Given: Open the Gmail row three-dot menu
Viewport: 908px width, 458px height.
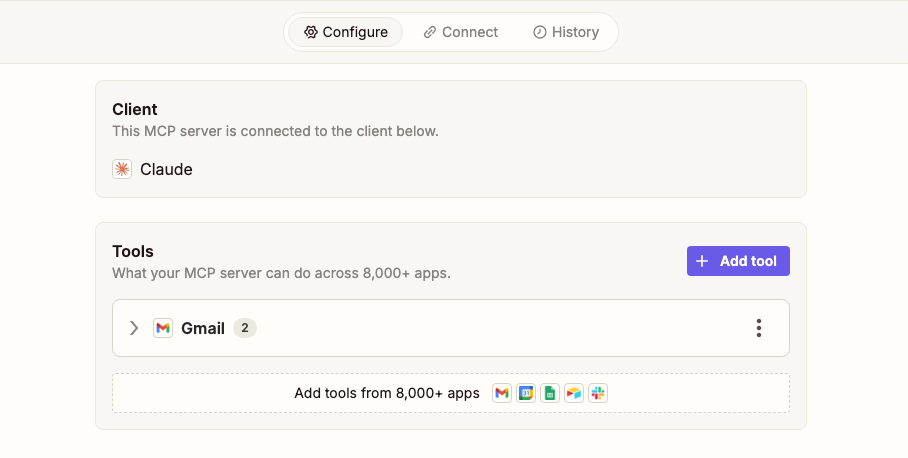Looking at the screenshot, I should pos(759,328).
